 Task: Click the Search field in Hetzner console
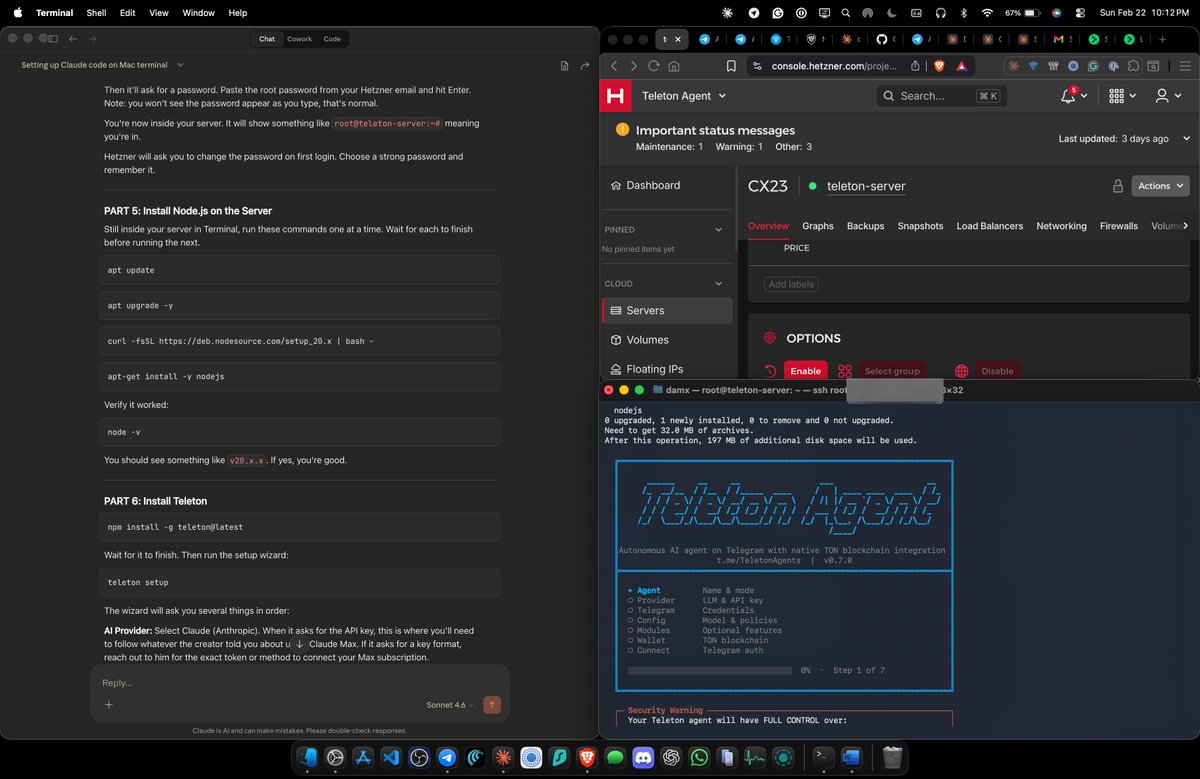(942, 96)
